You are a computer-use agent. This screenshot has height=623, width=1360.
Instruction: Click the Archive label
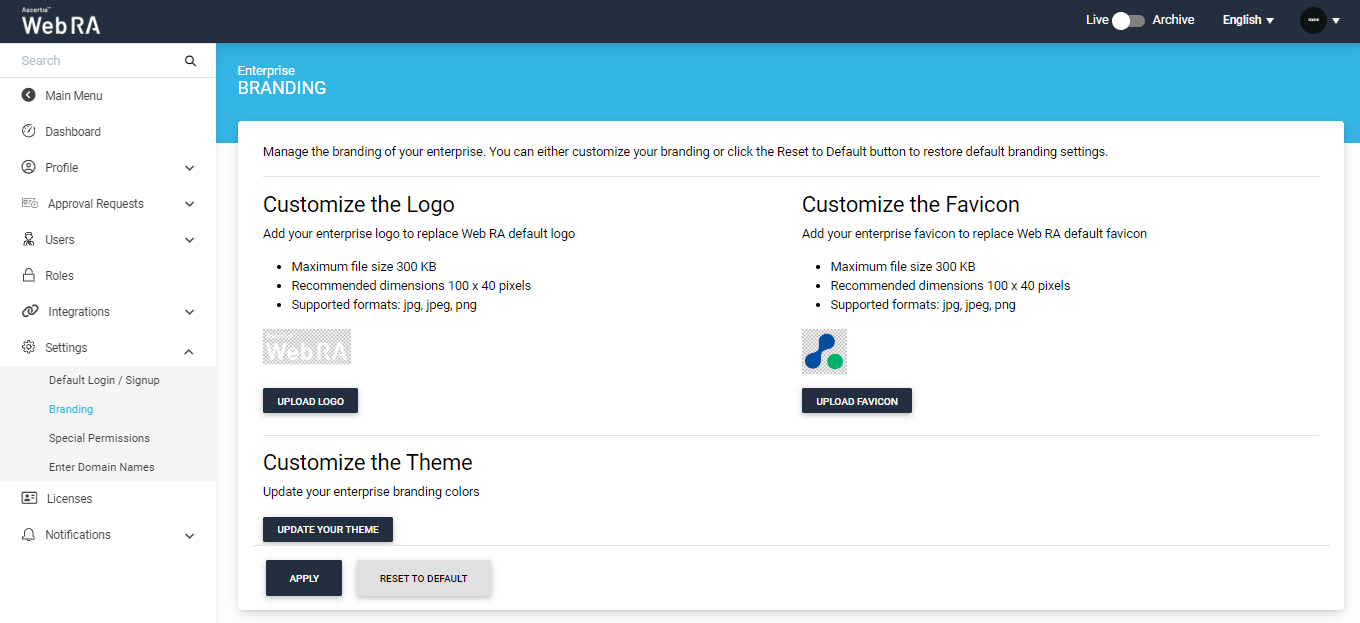click(x=1173, y=20)
